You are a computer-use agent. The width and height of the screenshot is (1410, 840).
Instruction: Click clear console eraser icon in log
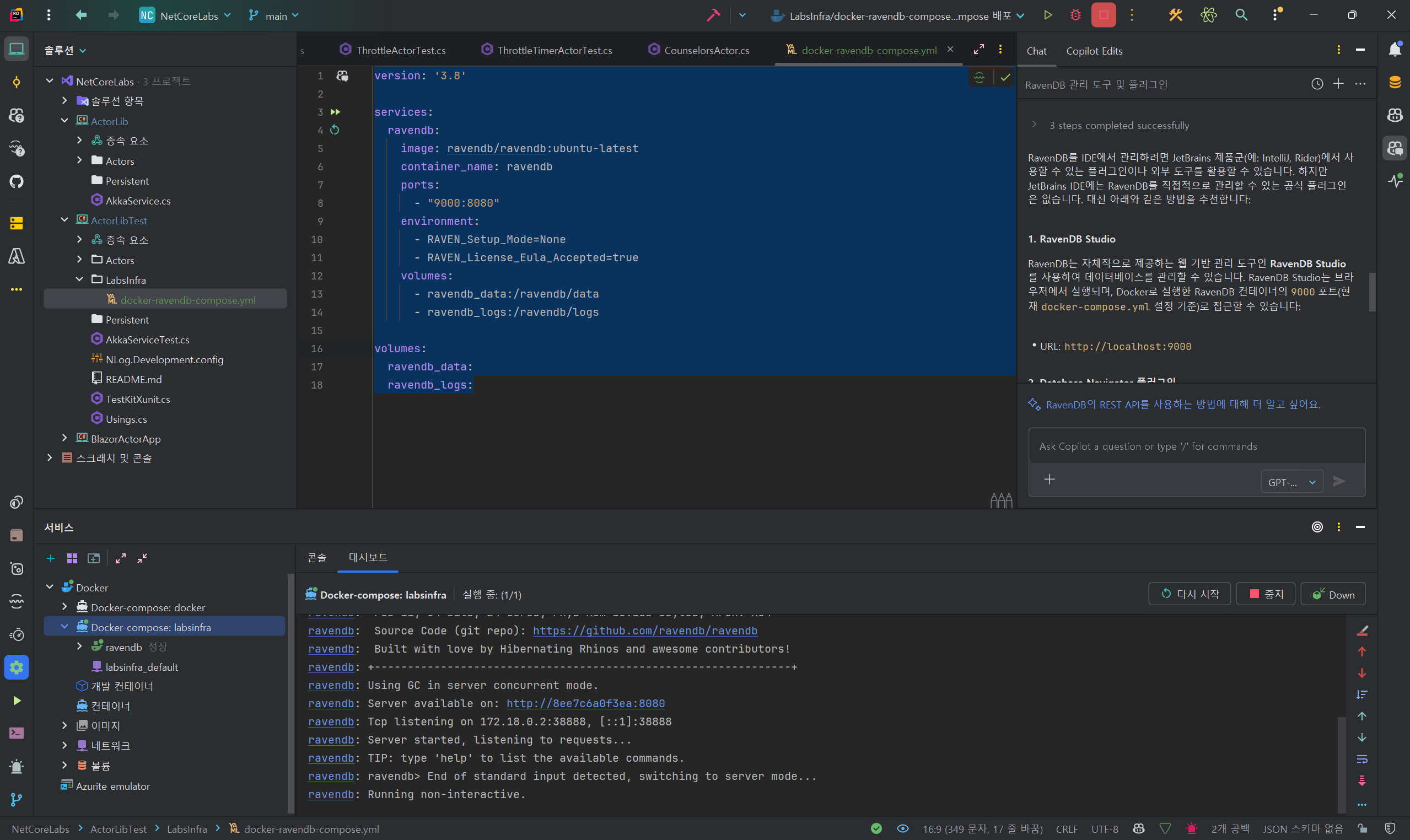coord(1362,630)
